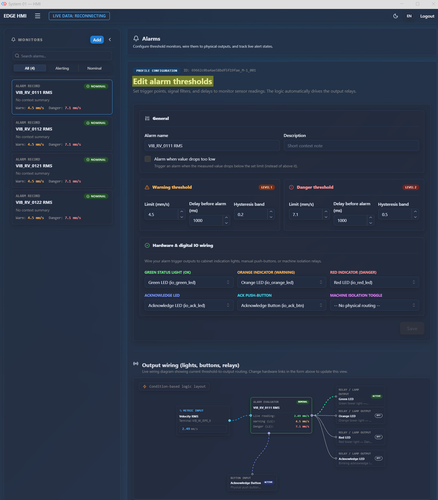Image resolution: width=438 pixels, height=500 pixels.
Task: Click the General section icon
Action: click(147, 118)
